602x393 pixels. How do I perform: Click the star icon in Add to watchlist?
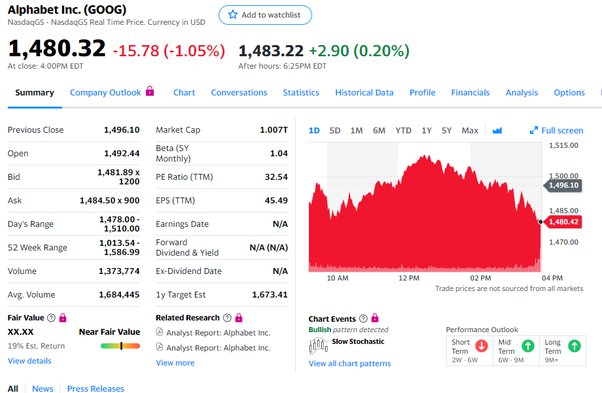[233, 15]
